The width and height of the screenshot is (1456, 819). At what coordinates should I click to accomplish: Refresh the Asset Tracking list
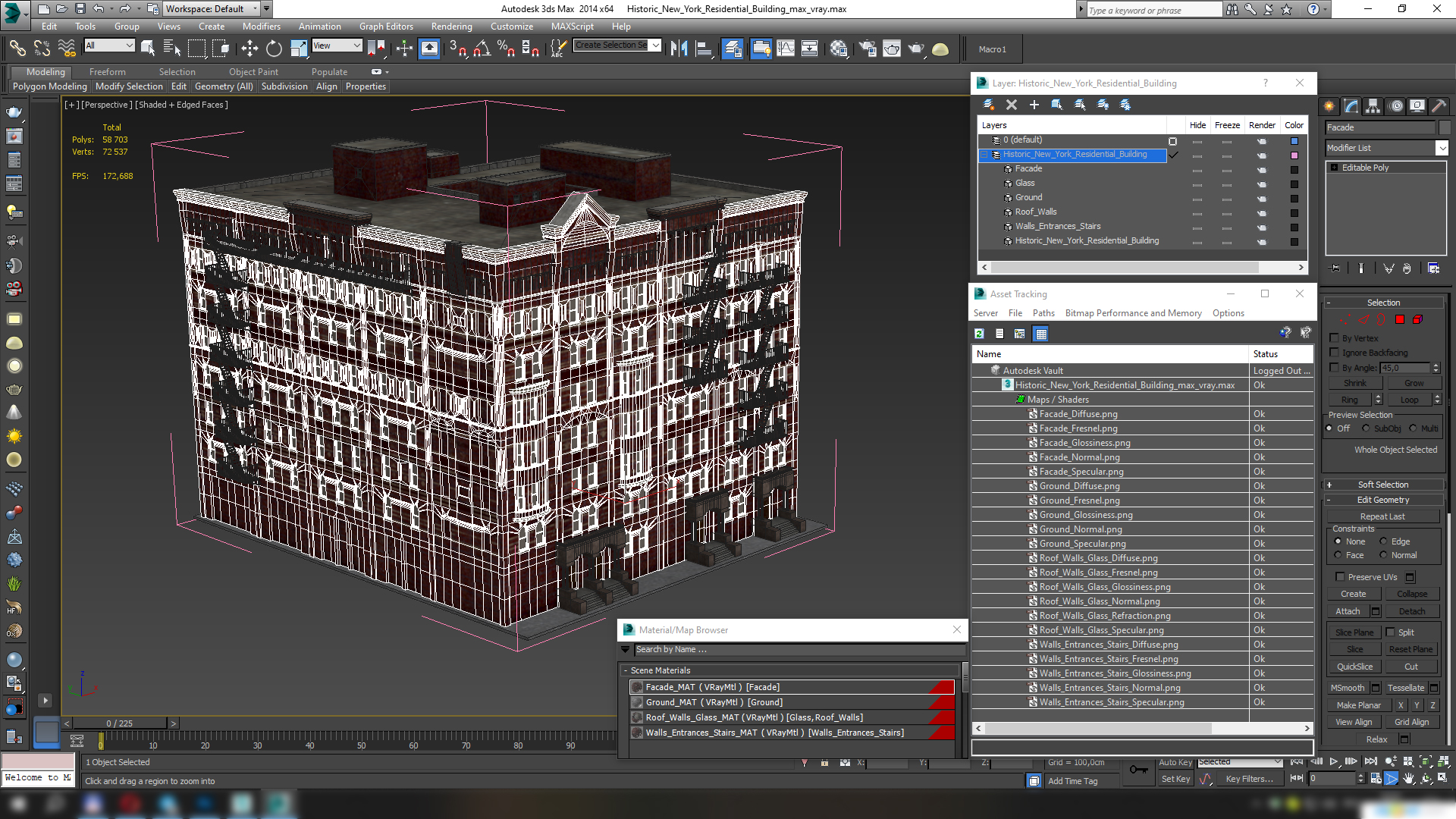(x=979, y=334)
